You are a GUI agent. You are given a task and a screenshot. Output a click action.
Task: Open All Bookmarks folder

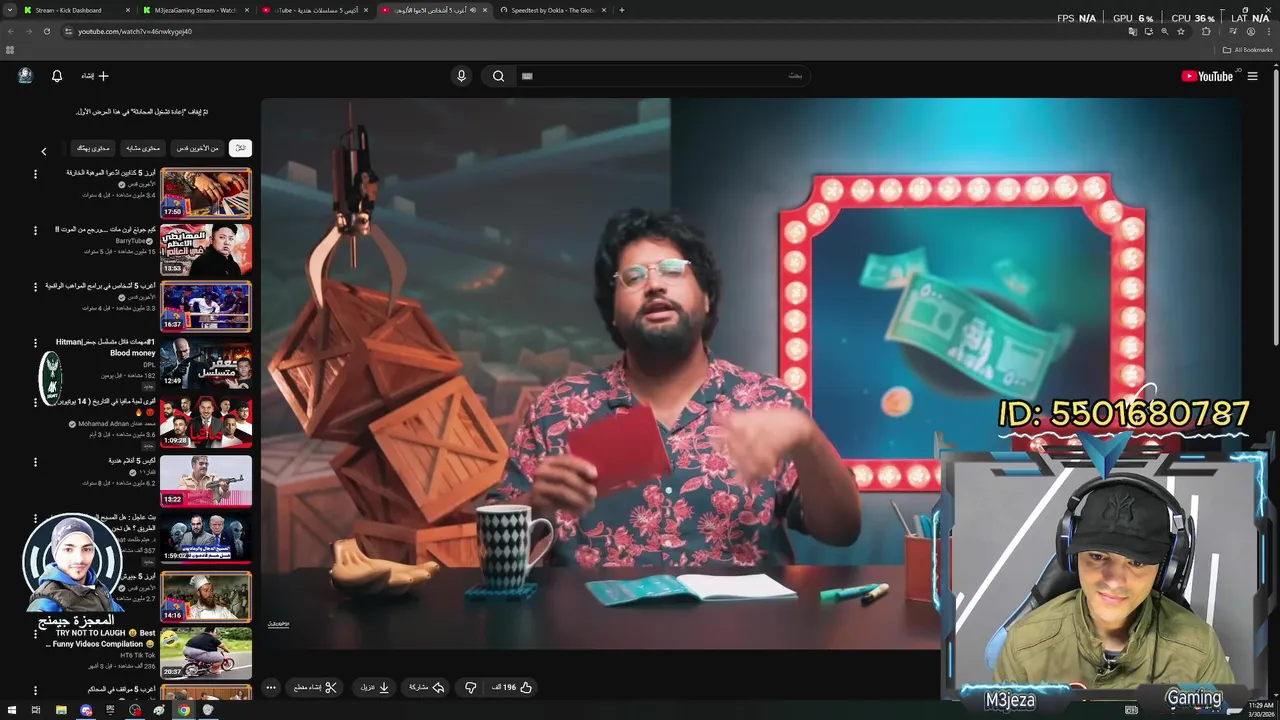[x=1247, y=49]
